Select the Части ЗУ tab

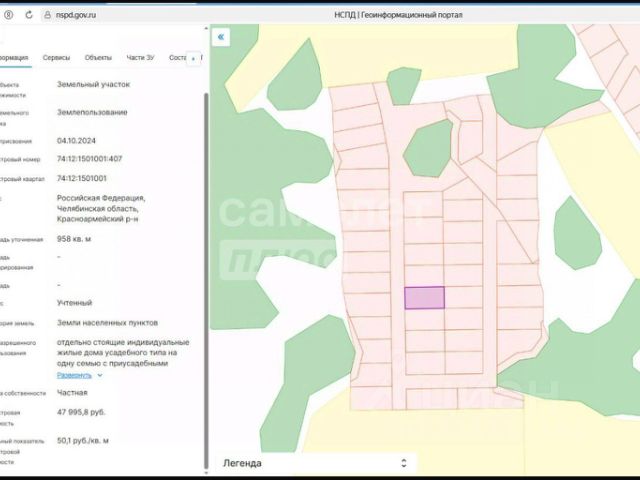click(140, 58)
